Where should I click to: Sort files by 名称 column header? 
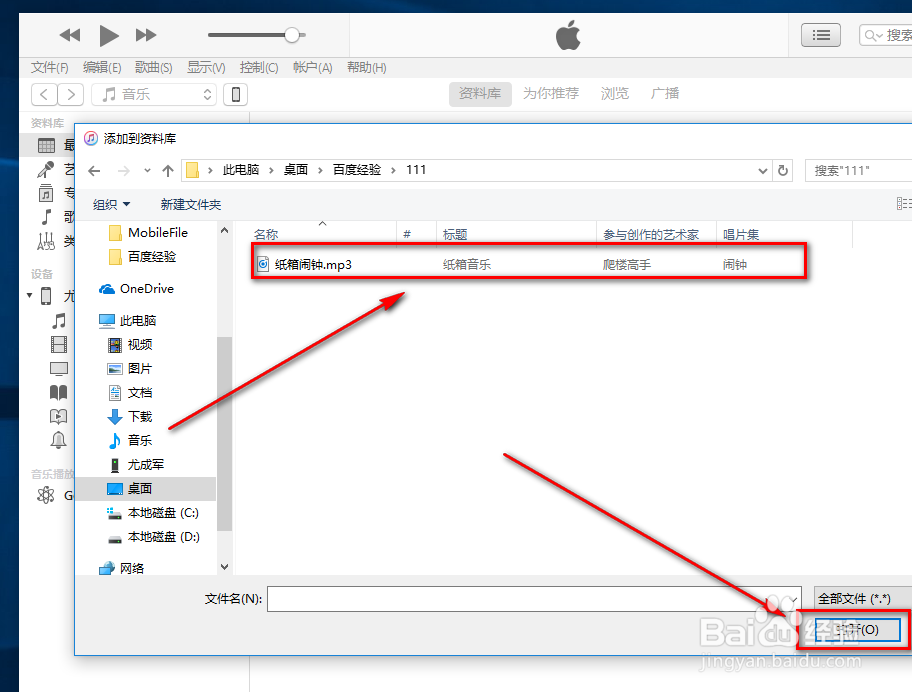pos(266,234)
